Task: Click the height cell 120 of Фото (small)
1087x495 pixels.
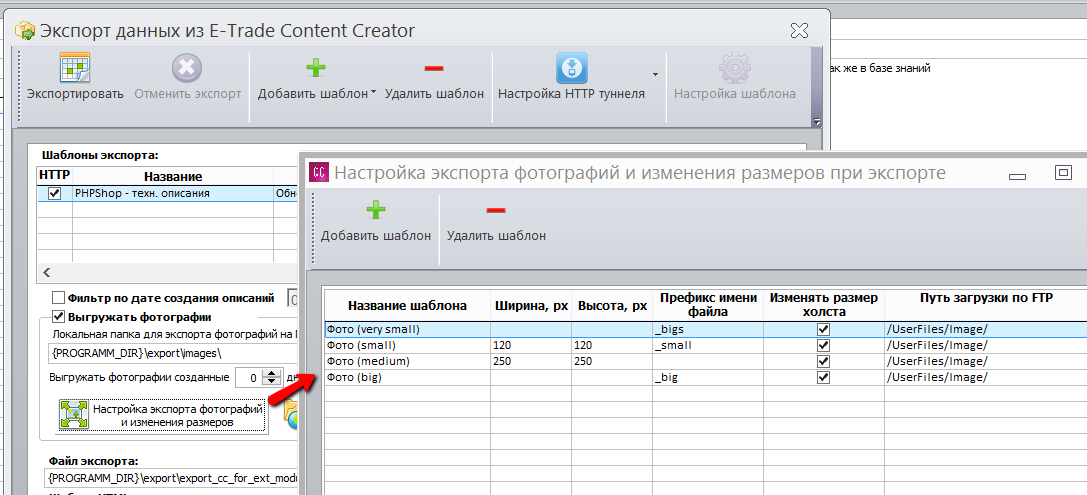Action: (611, 345)
